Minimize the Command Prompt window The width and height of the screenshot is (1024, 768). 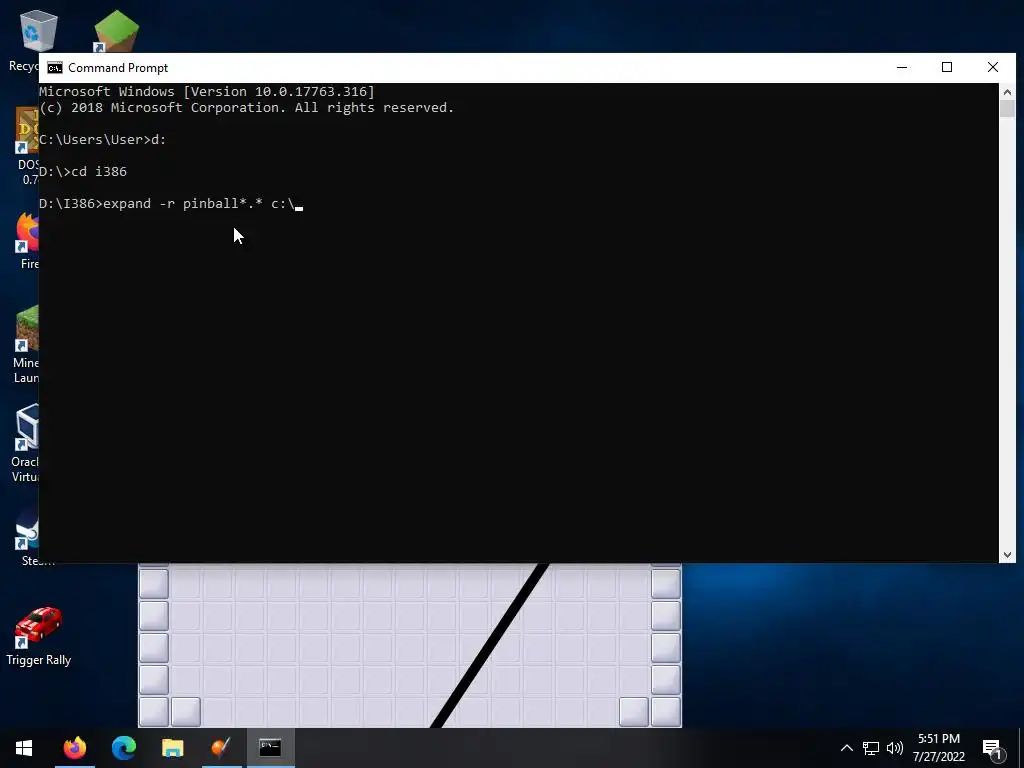902,67
